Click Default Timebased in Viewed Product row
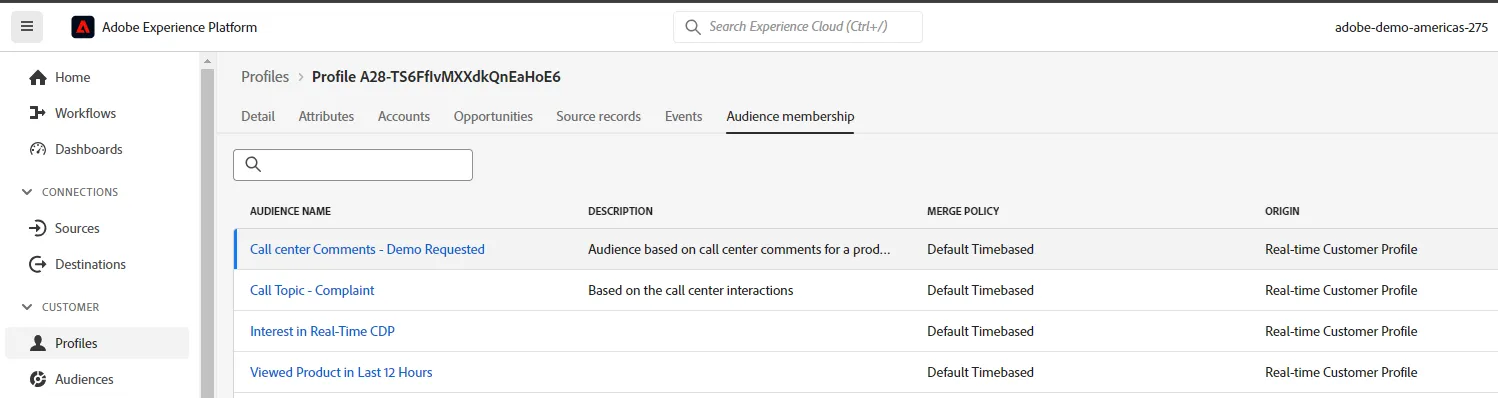The image size is (1498, 398). pyautogui.click(x=980, y=372)
